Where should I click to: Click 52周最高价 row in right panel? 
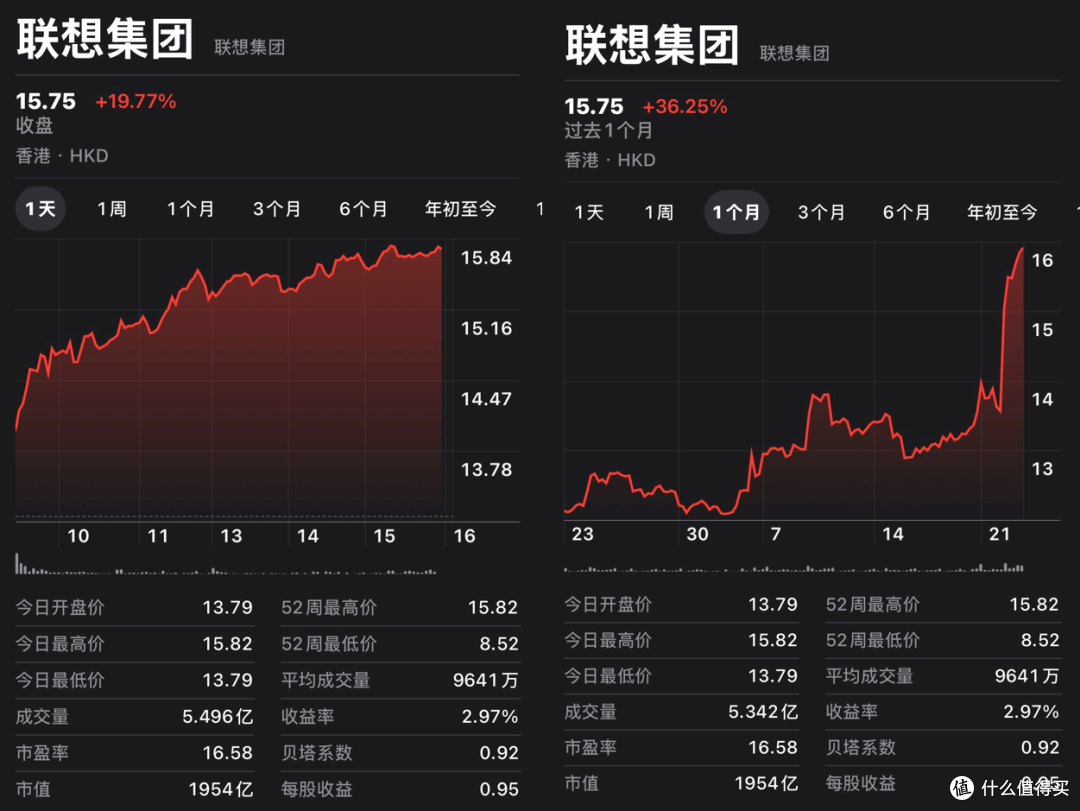coord(943,605)
